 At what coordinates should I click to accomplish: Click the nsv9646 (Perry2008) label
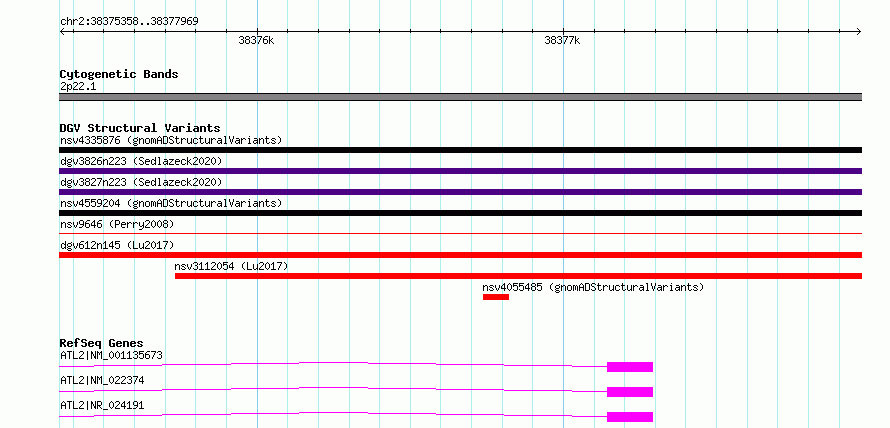point(117,224)
